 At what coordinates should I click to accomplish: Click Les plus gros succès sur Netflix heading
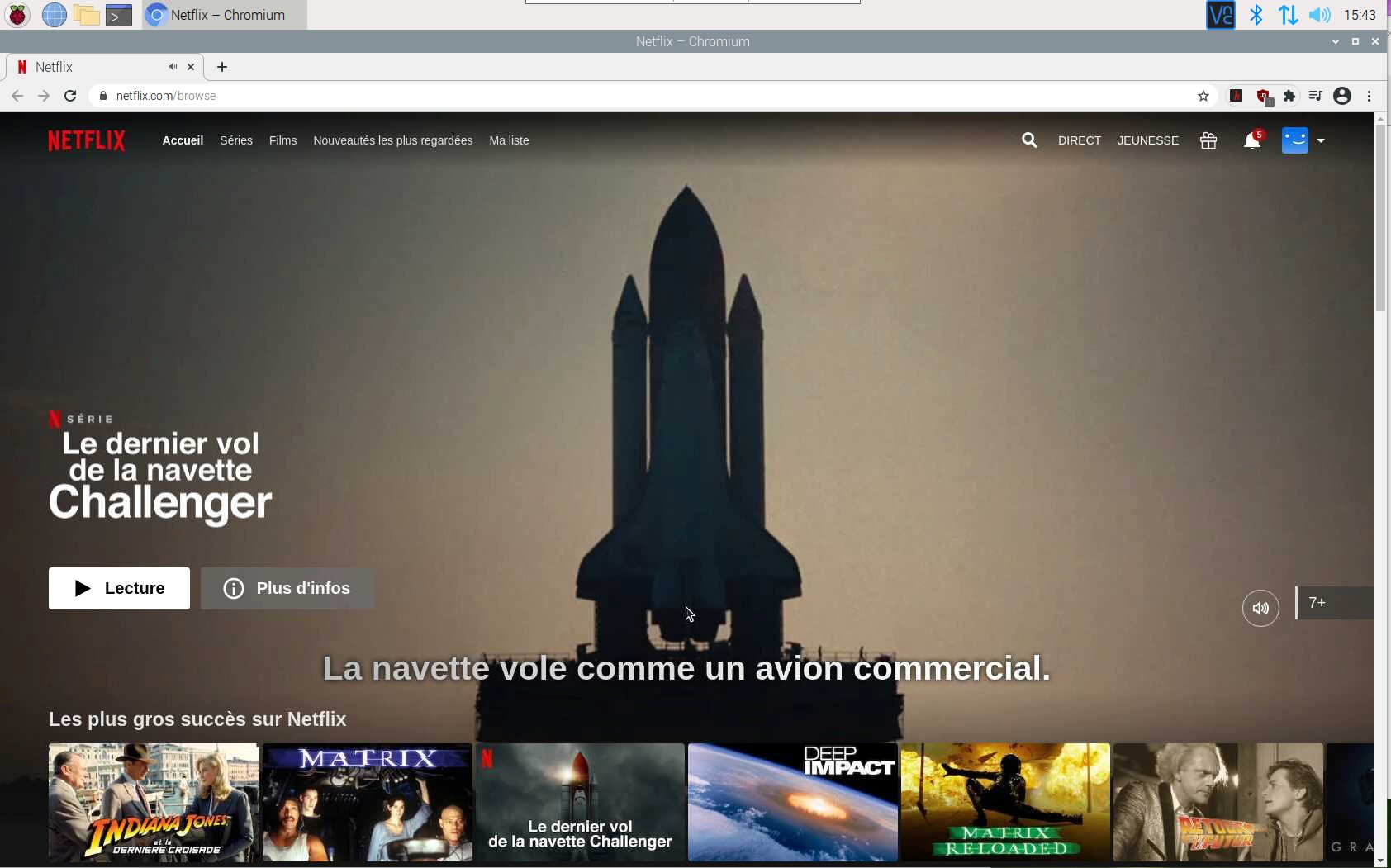pos(197,719)
